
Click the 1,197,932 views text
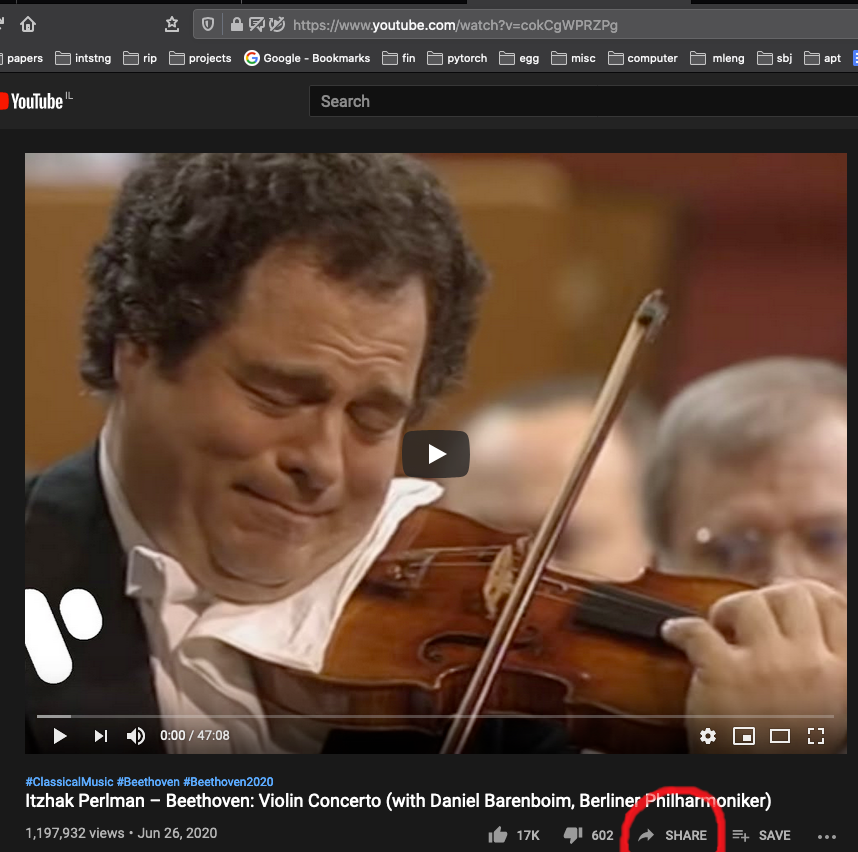(74, 833)
